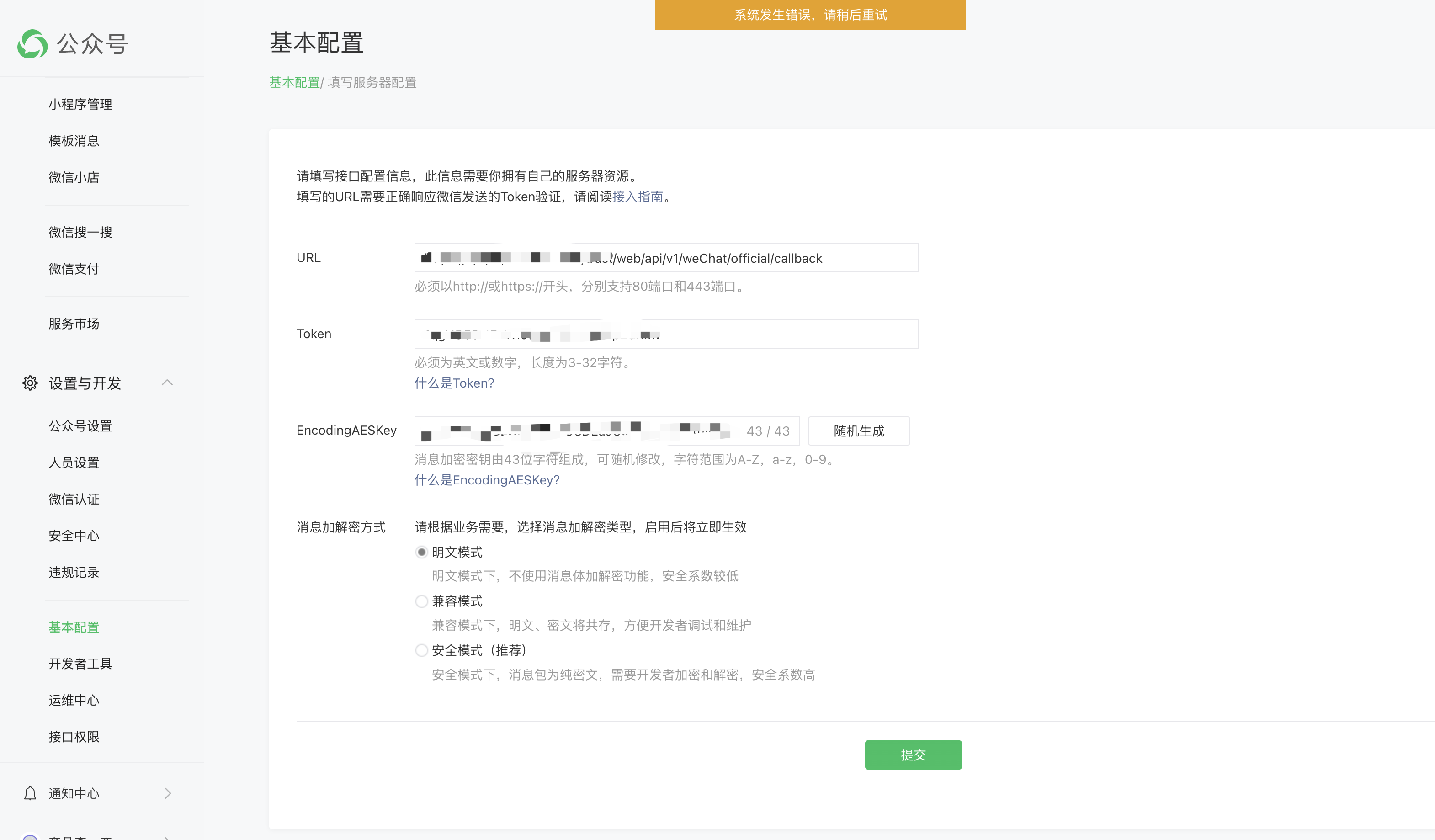The width and height of the screenshot is (1435, 840).
Task: Go to 开发者工具 in the sidebar
Action: (80, 664)
